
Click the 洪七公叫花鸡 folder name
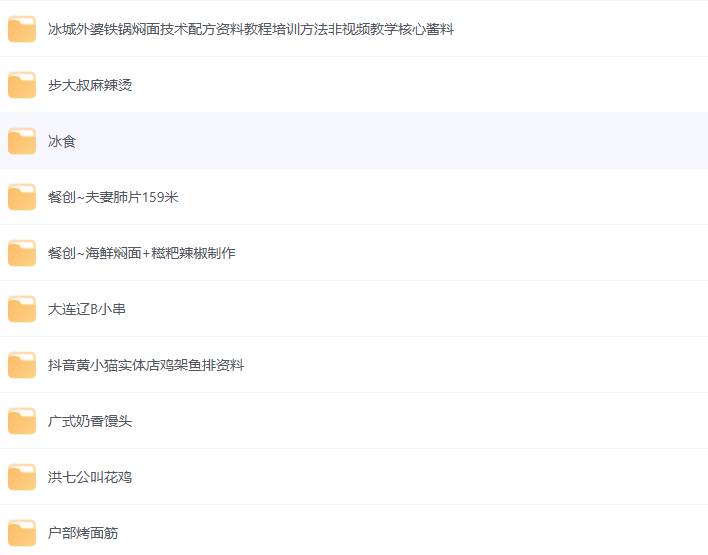pos(90,478)
